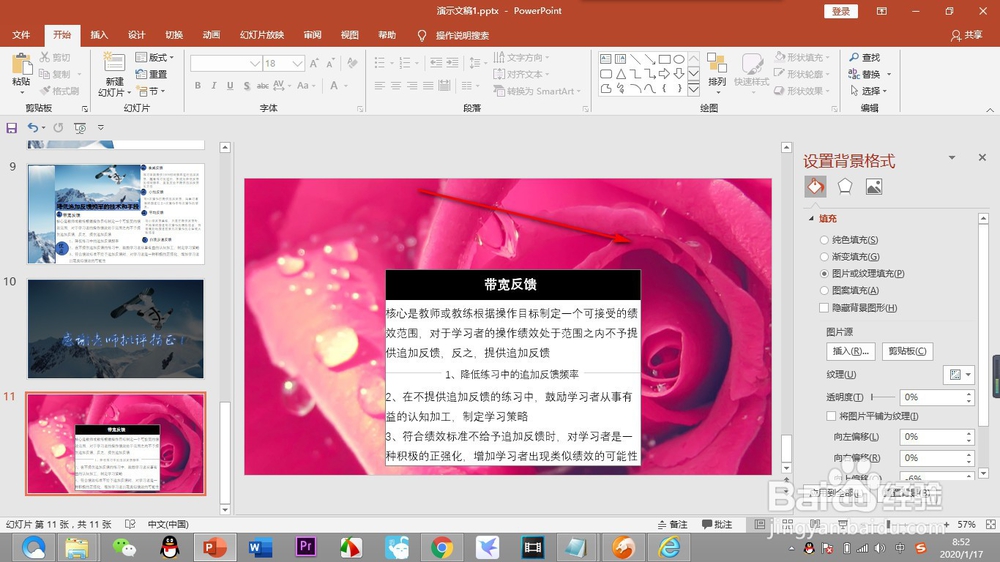The image size is (1000, 562).
Task: Open Word from the taskbar
Action: coord(260,547)
